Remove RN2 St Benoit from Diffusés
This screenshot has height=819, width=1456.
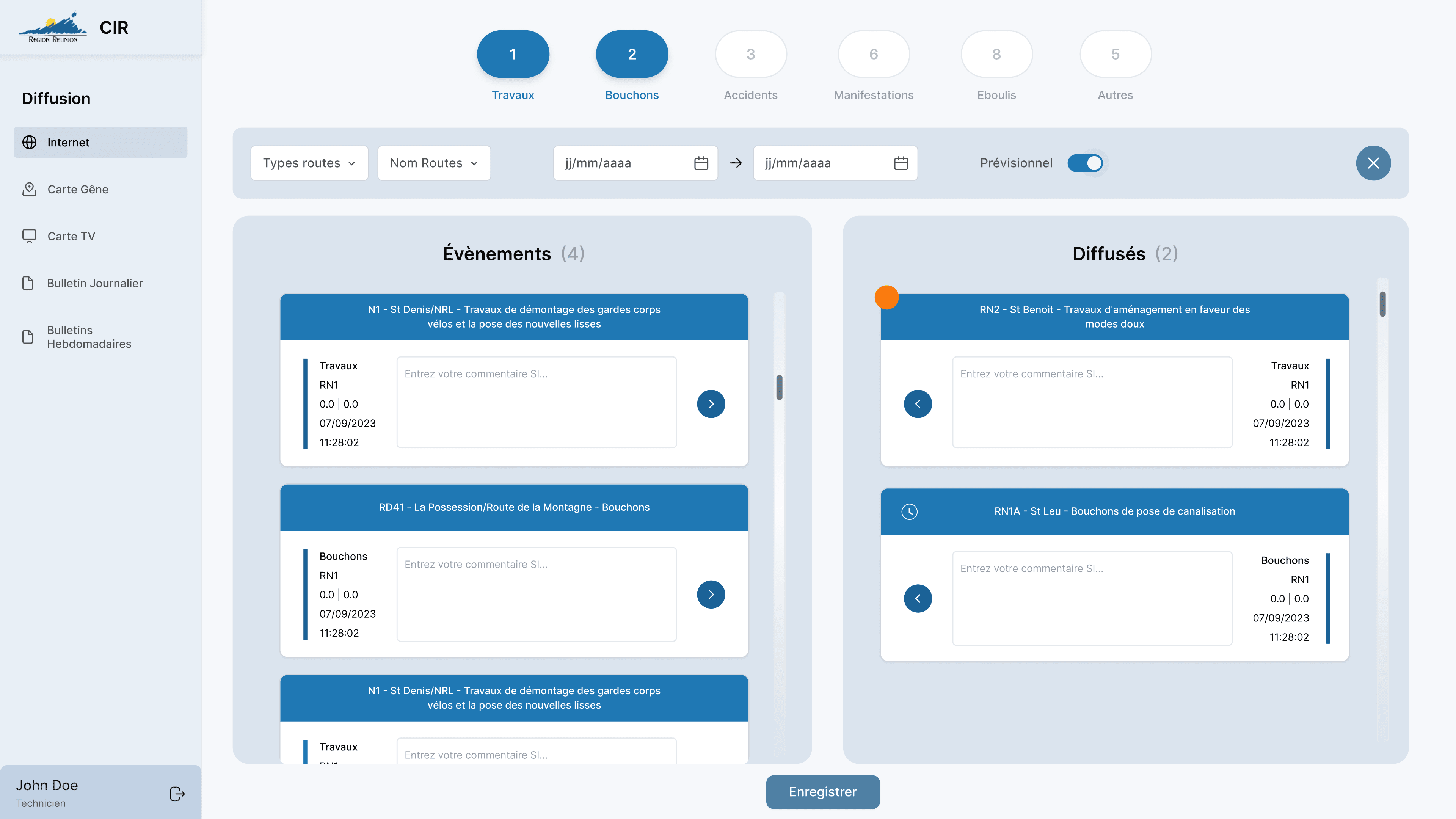point(918,403)
